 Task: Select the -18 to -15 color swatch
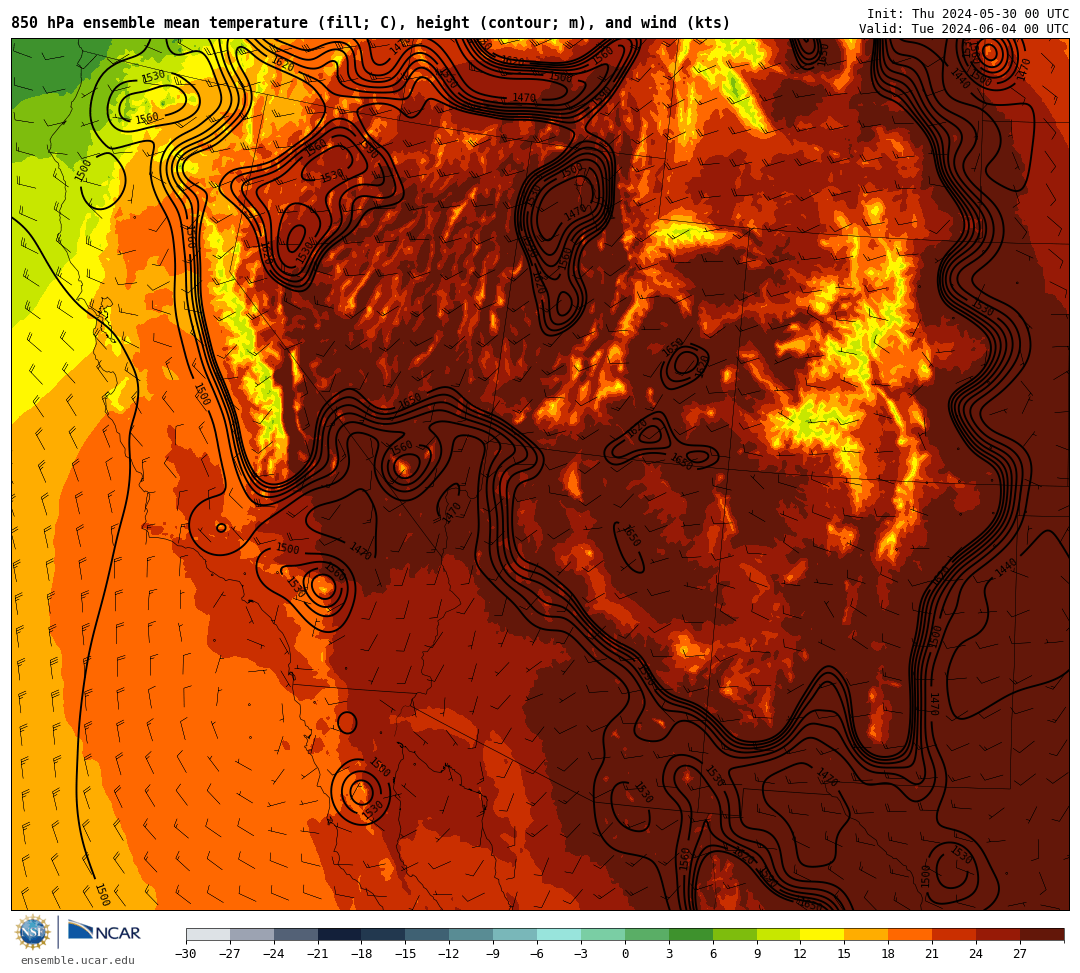click(x=384, y=934)
